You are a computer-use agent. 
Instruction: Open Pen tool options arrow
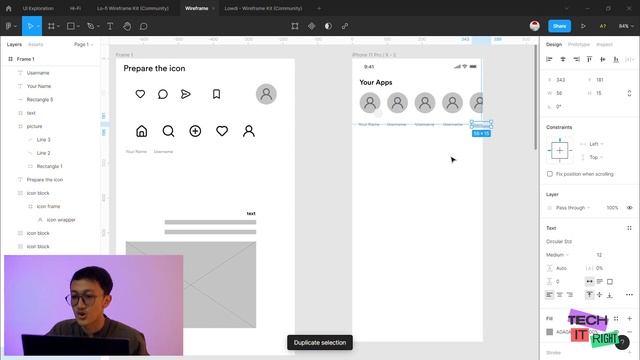(98, 27)
